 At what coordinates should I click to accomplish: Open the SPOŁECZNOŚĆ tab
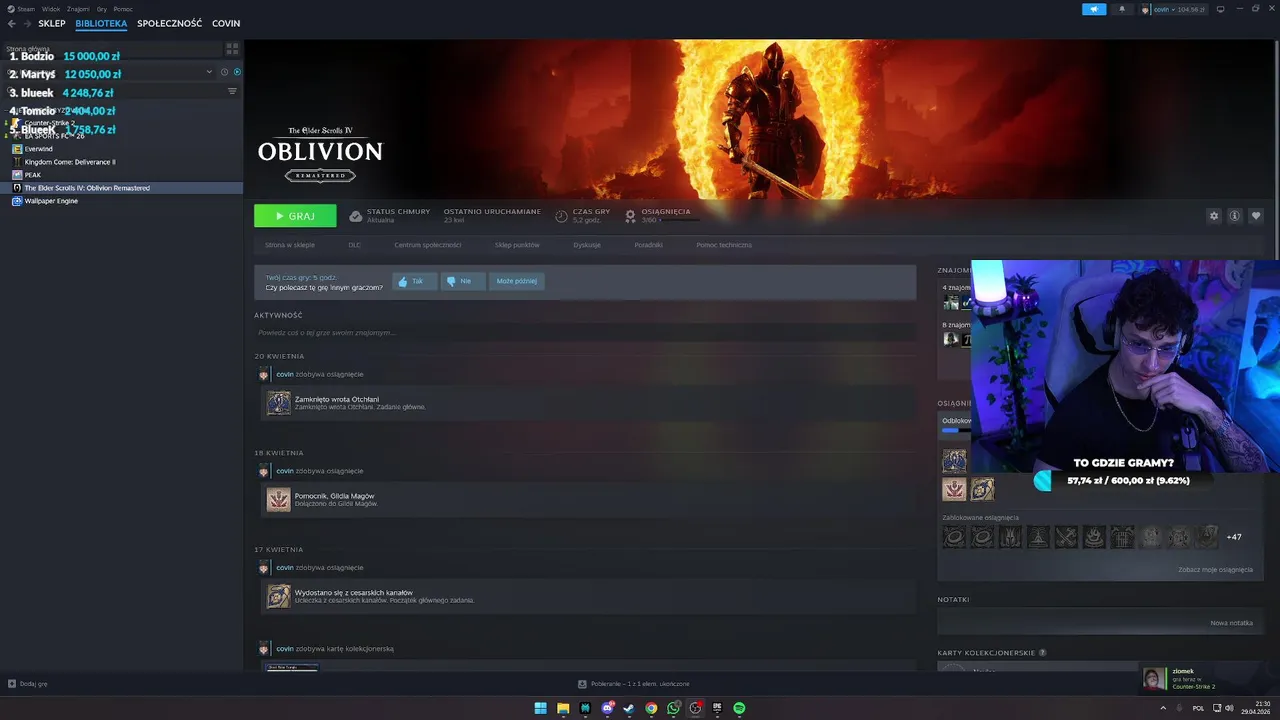169,23
